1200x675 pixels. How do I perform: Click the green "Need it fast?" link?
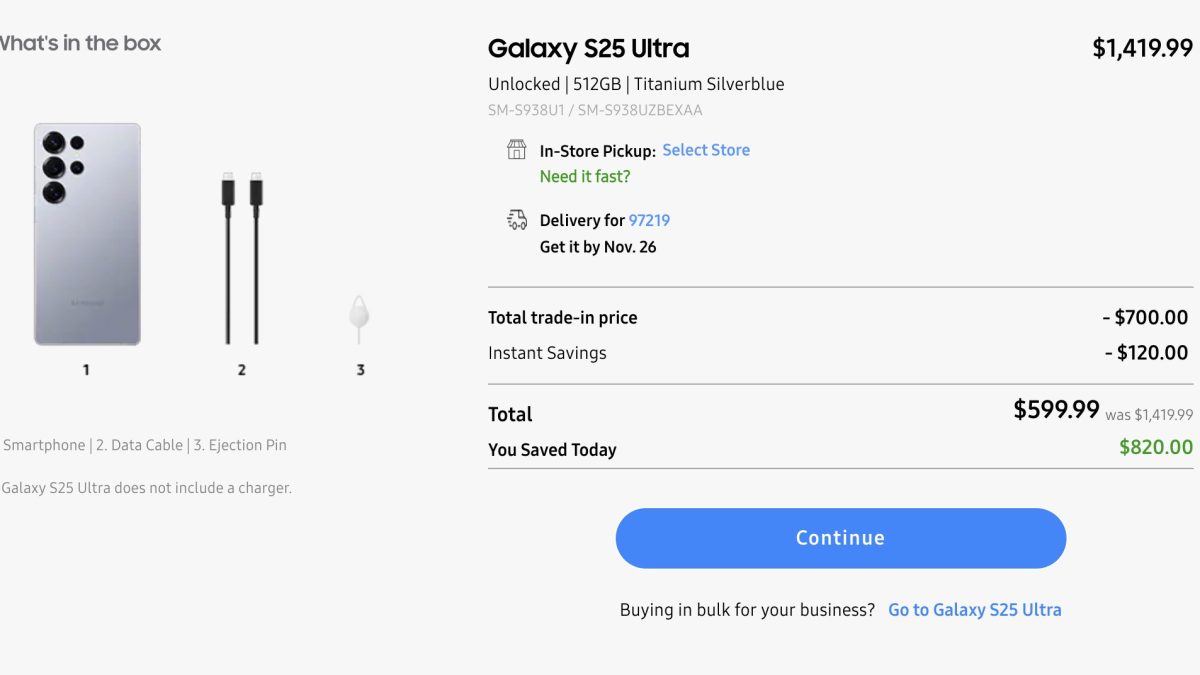[x=585, y=177]
